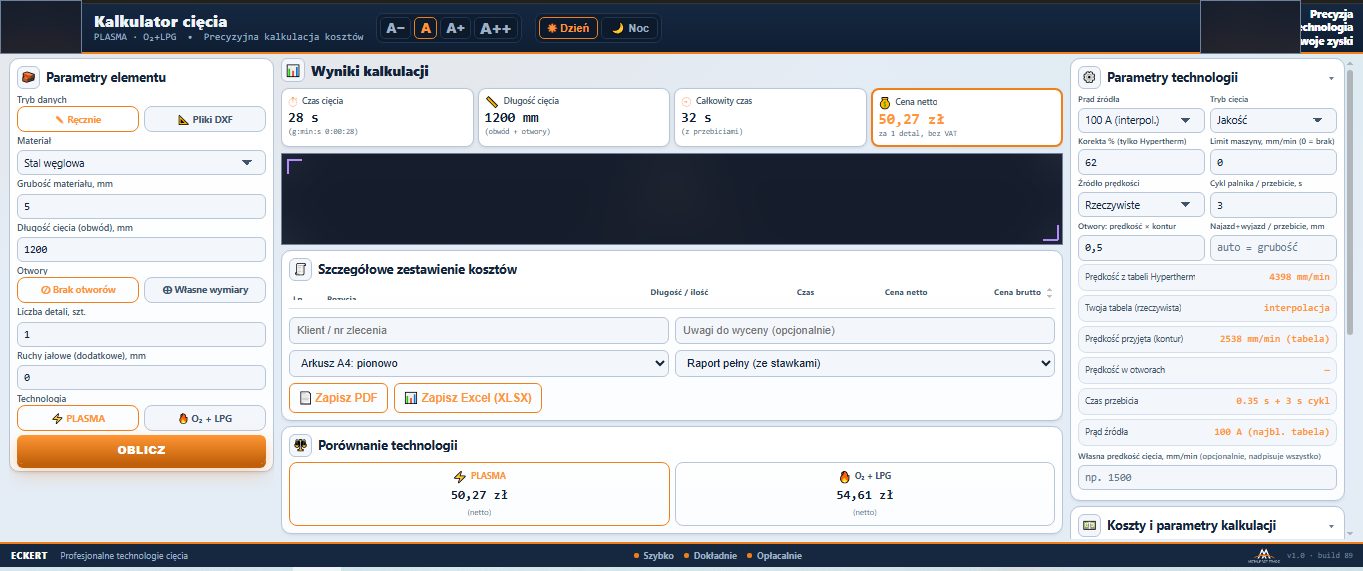Select Brak otworów option
Image resolution: width=1363 pixels, height=571 pixels.
[x=78, y=290]
